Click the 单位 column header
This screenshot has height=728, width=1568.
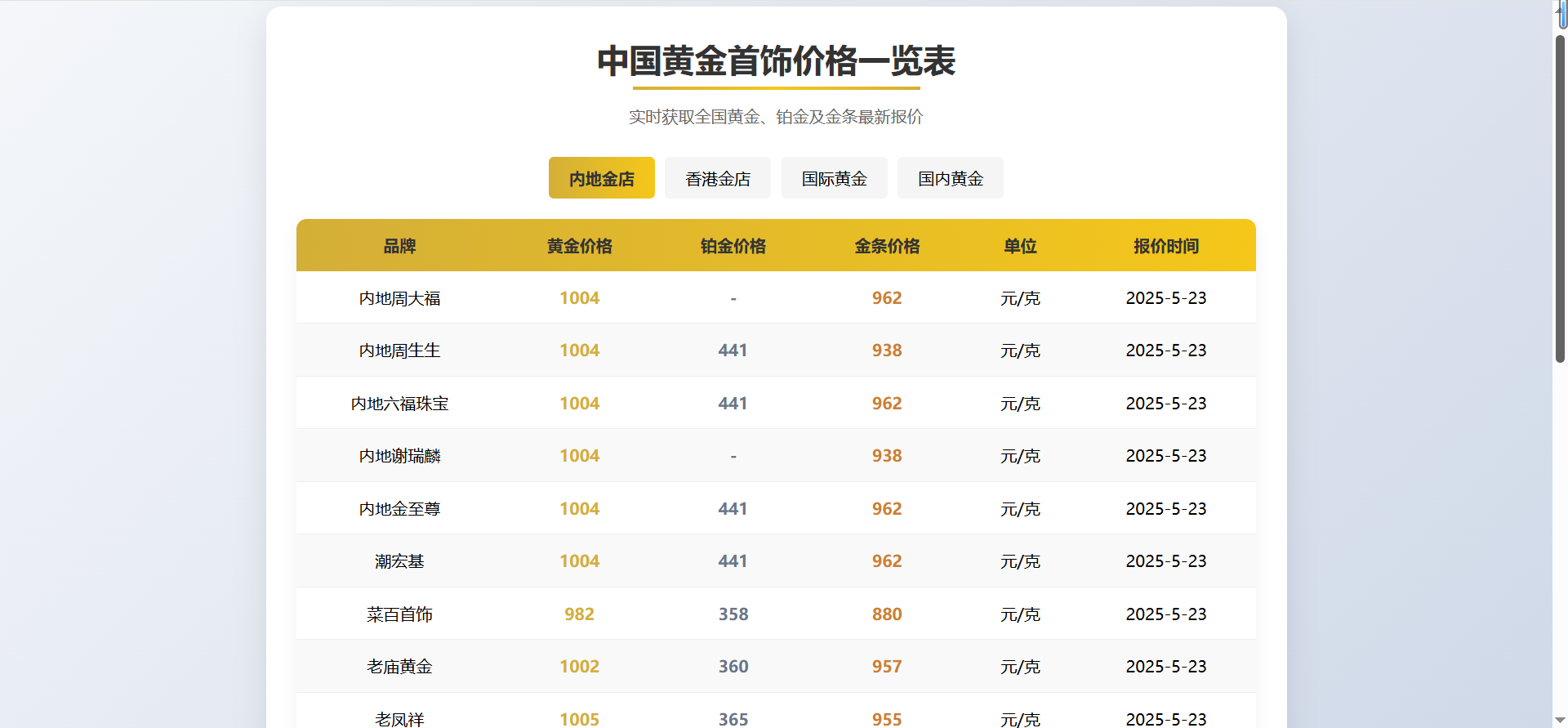[x=1020, y=246]
